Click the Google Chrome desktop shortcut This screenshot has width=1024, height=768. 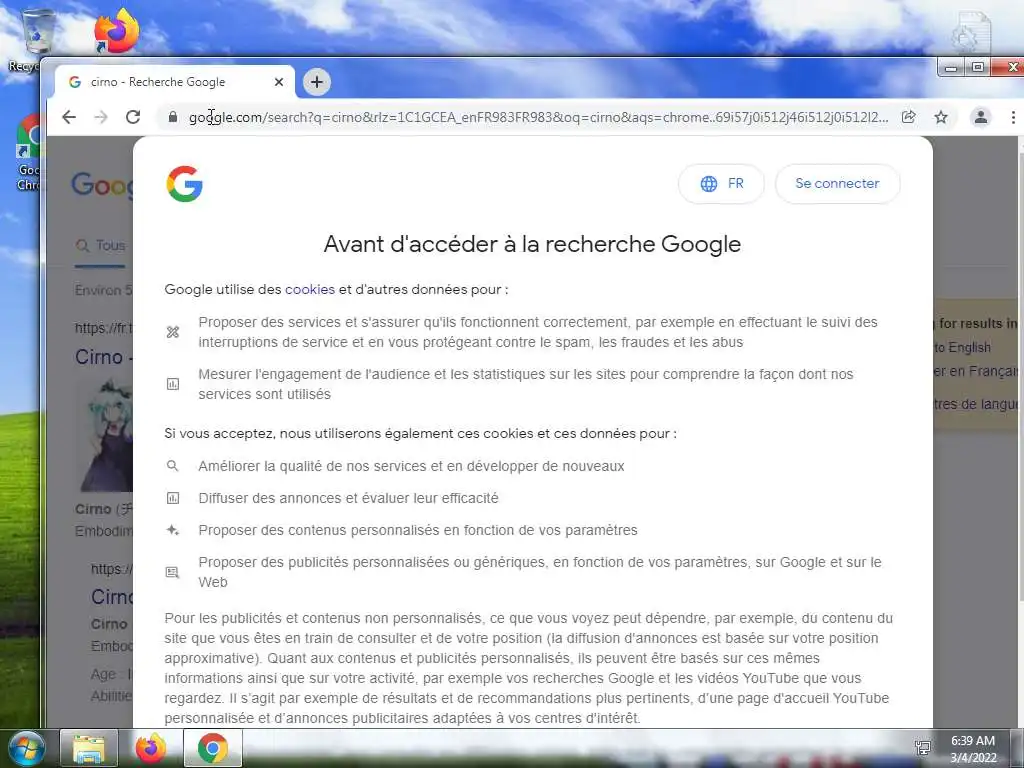27,152
